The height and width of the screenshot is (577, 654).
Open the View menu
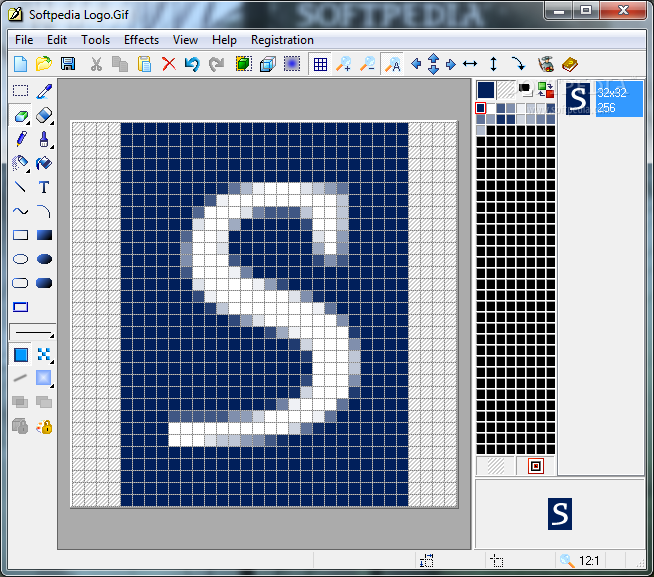pyautogui.click(x=185, y=40)
